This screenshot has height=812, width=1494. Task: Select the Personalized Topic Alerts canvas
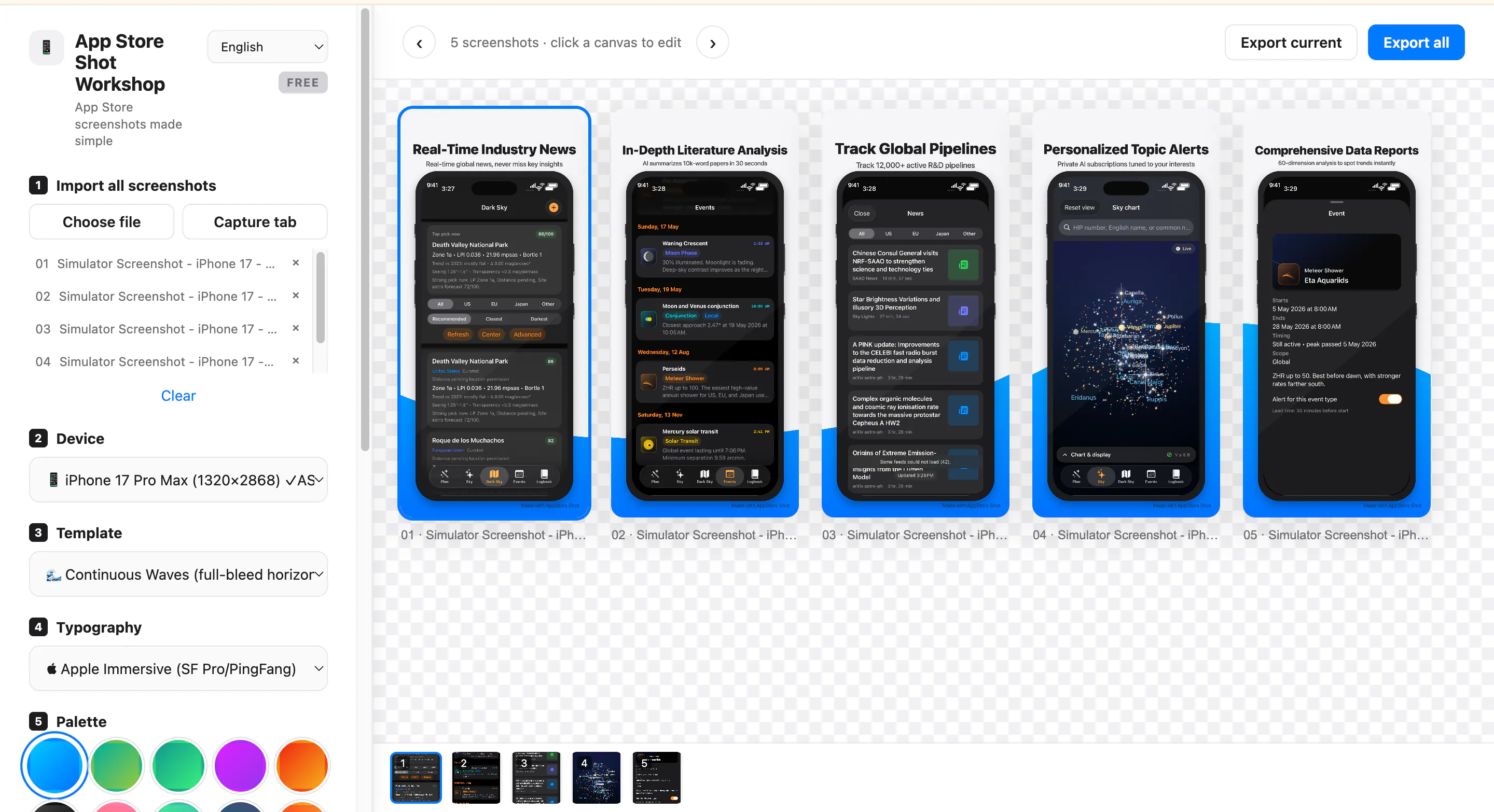[x=1126, y=313]
